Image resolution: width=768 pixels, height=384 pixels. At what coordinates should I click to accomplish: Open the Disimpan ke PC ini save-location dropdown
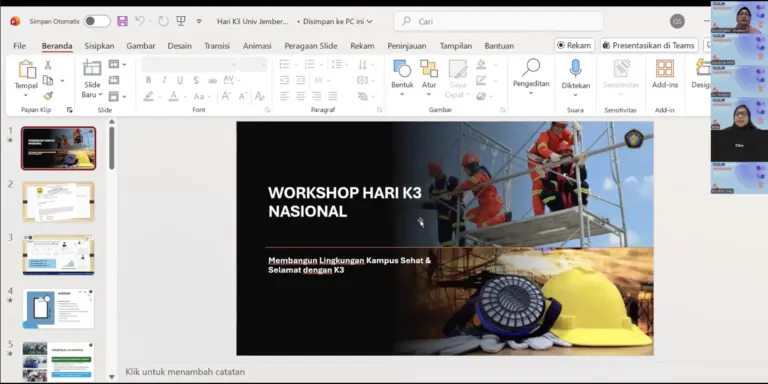click(338, 22)
